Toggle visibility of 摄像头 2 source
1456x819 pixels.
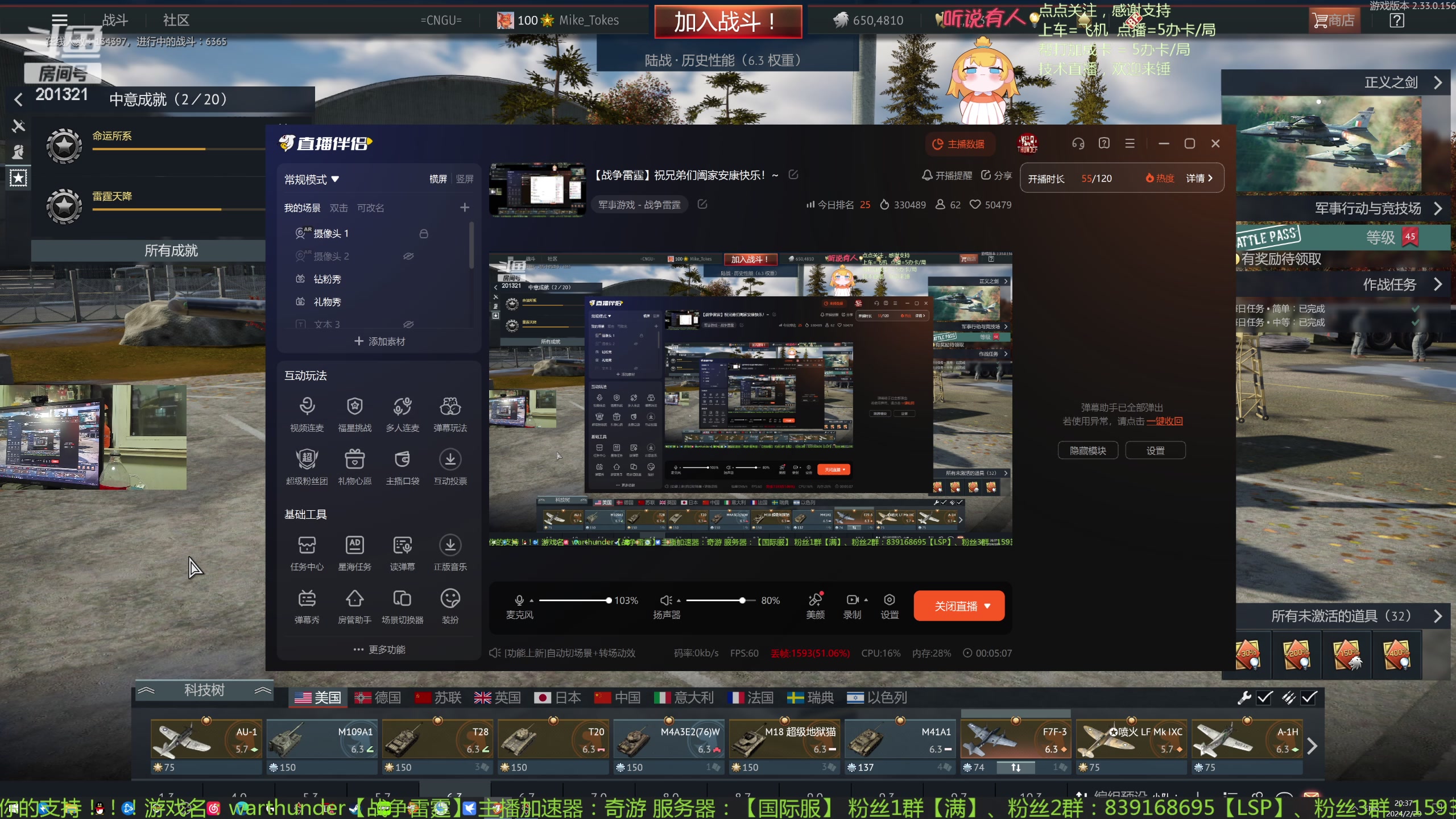408,257
